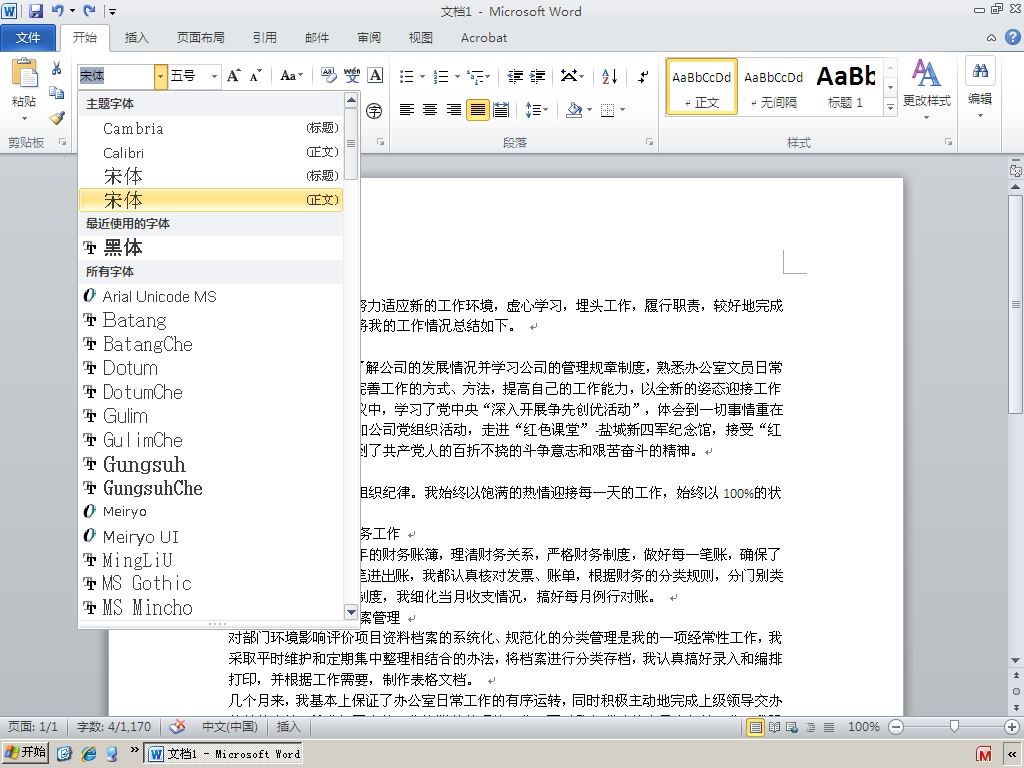
Task: Switch to the 插入 Insert tab
Action: point(136,38)
